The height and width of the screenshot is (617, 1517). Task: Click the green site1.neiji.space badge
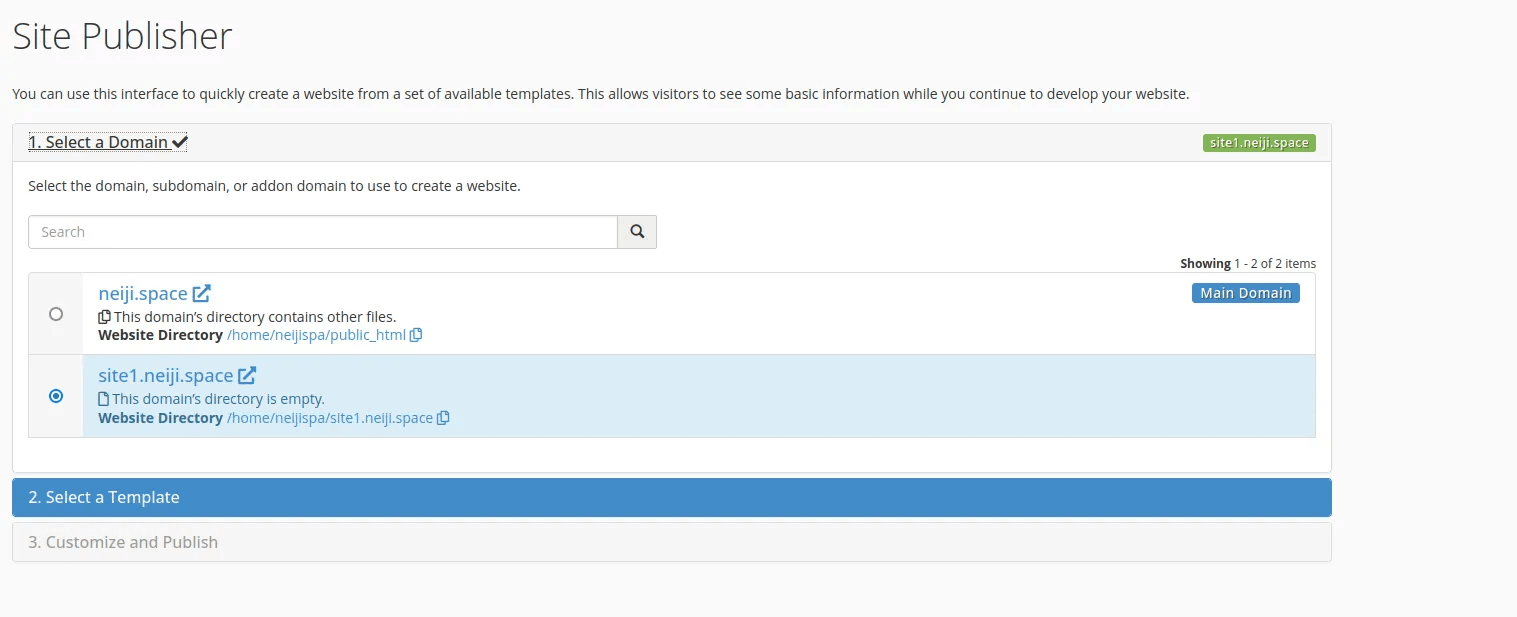[1259, 143]
